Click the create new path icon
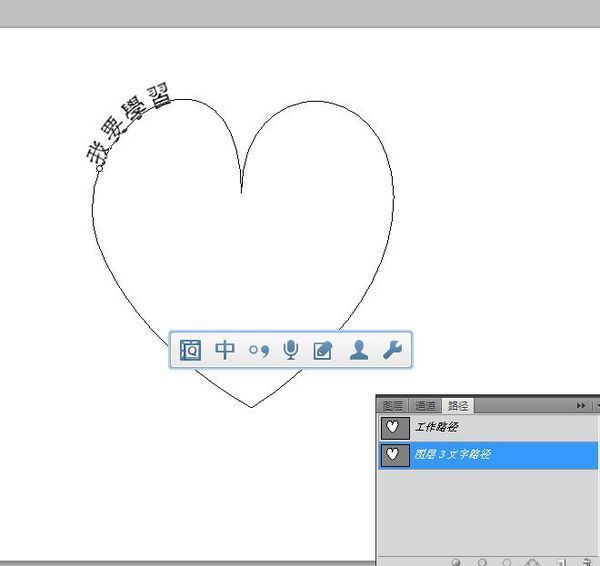 pos(561,562)
